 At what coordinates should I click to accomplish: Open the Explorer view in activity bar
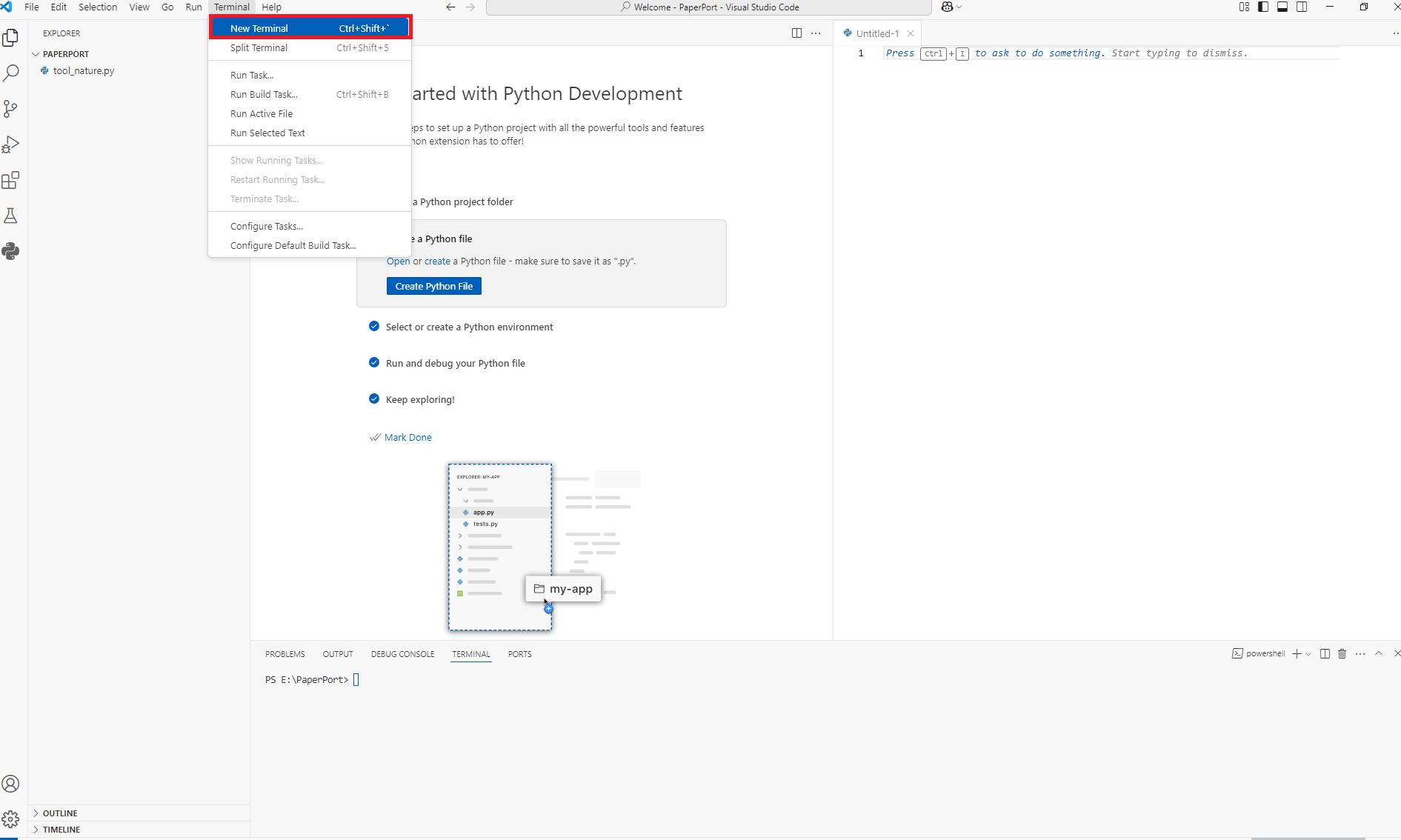click(x=11, y=37)
